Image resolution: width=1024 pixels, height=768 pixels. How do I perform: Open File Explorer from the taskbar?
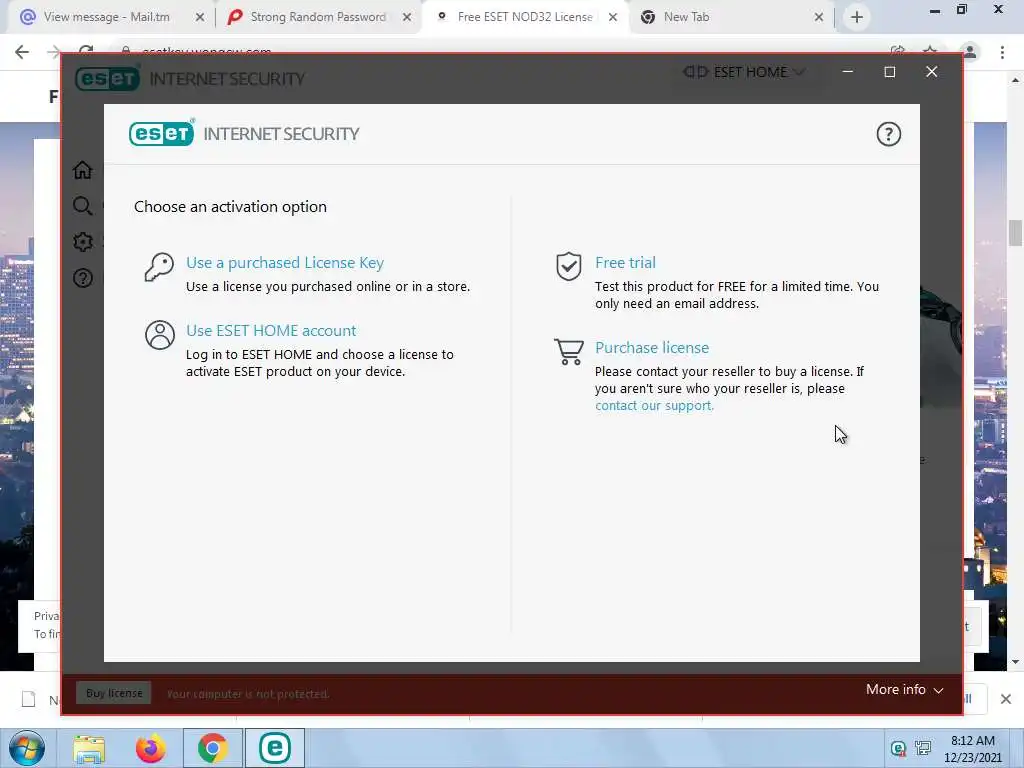pyautogui.click(x=89, y=748)
